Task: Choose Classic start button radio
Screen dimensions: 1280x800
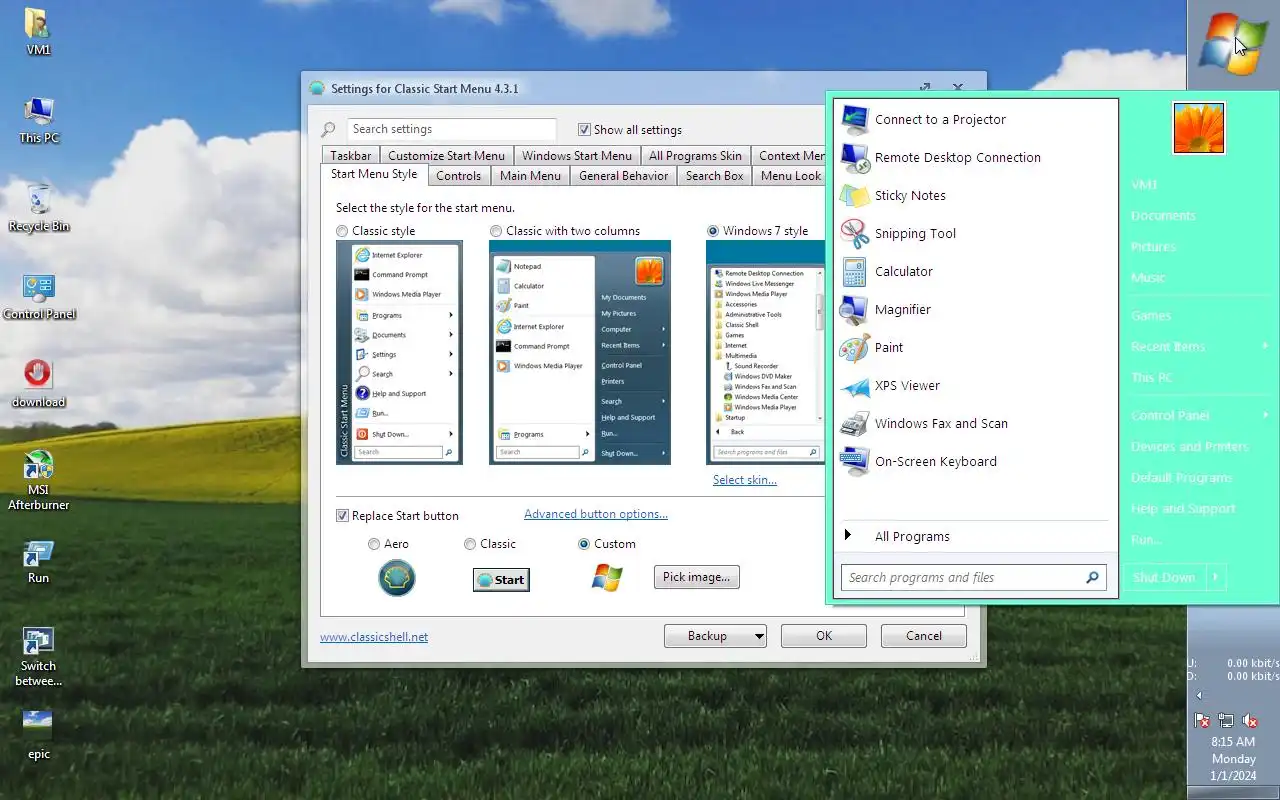Action: [470, 544]
